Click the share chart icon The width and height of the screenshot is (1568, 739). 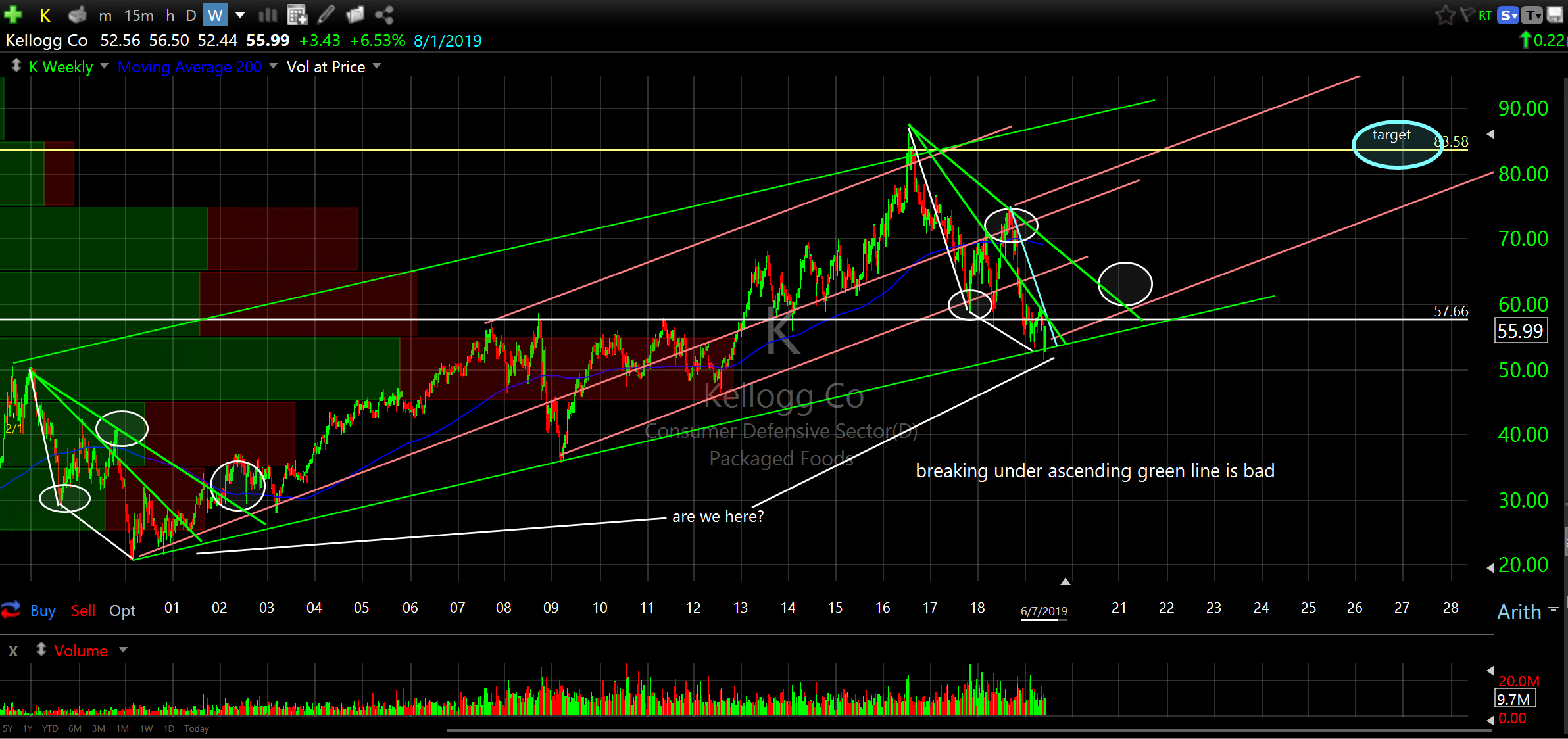point(384,14)
